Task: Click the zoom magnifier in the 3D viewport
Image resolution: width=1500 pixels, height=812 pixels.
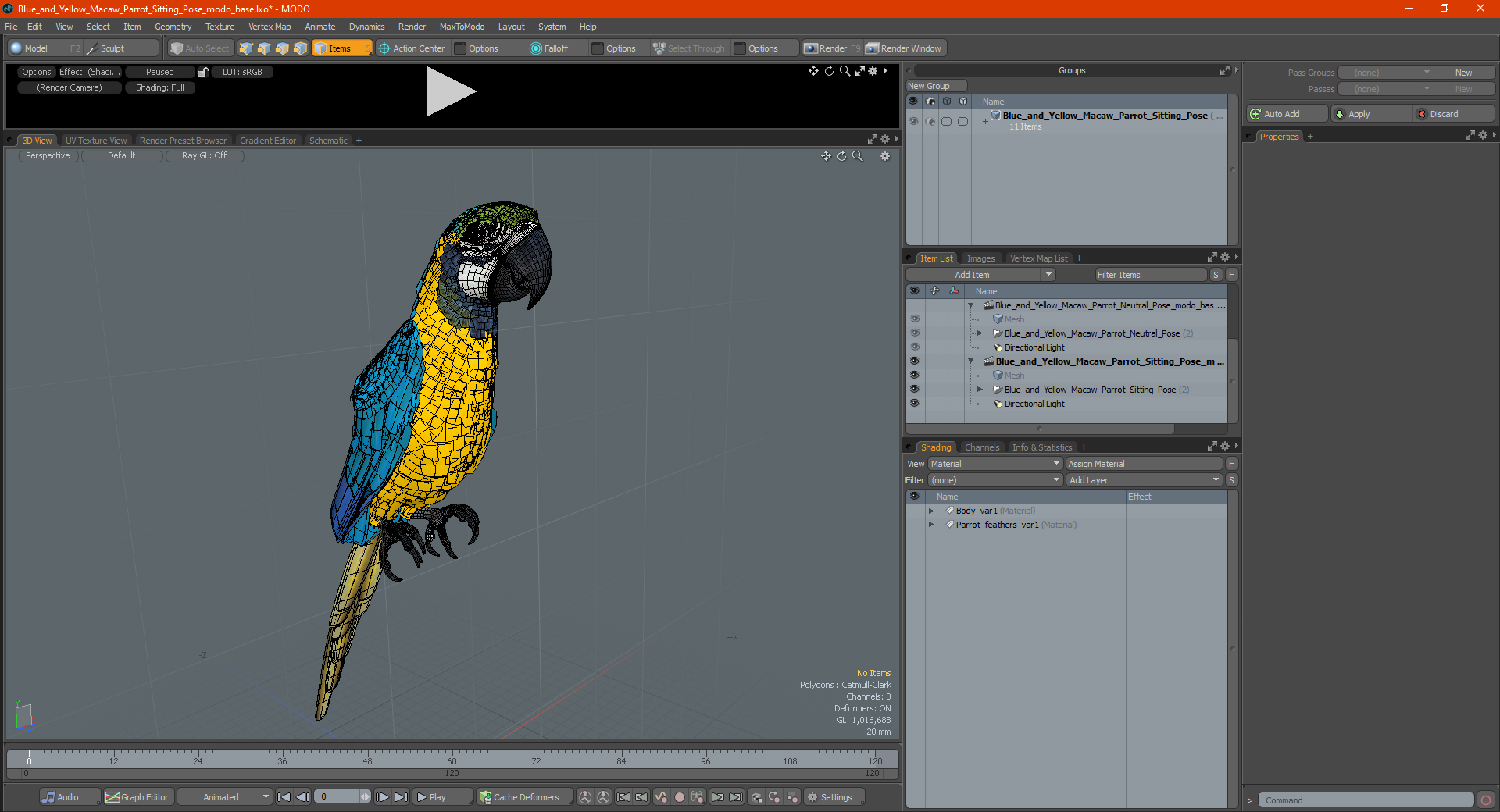Action: [x=857, y=156]
